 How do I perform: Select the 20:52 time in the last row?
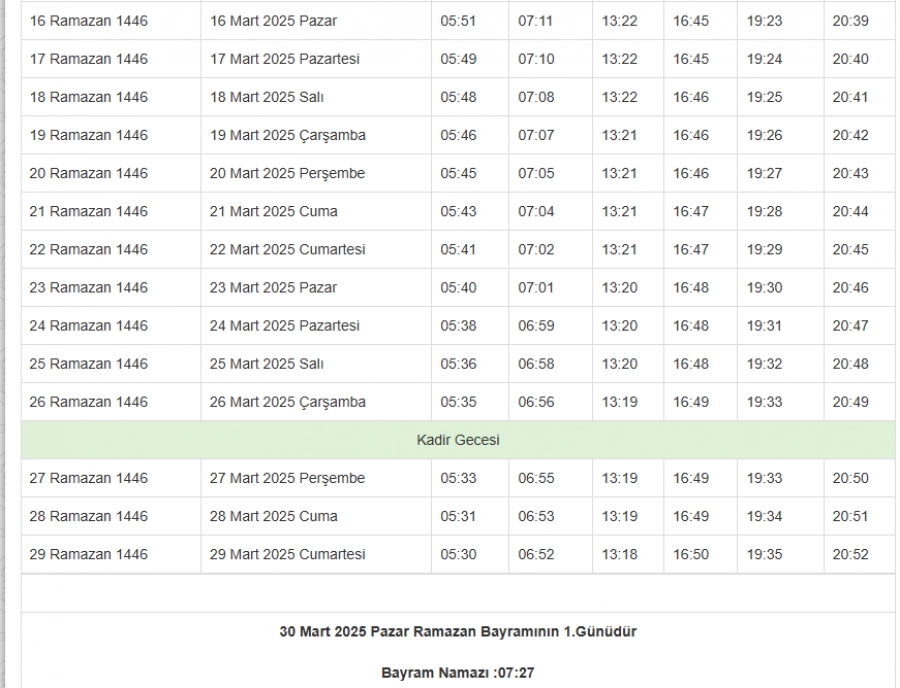[x=850, y=554]
